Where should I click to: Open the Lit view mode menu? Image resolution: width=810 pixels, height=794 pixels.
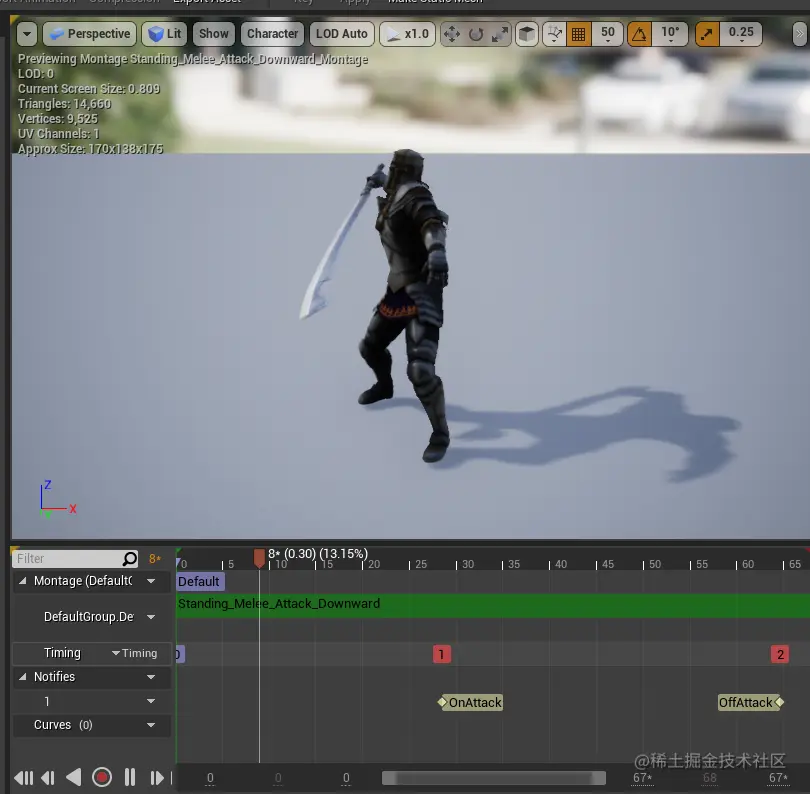164,34
